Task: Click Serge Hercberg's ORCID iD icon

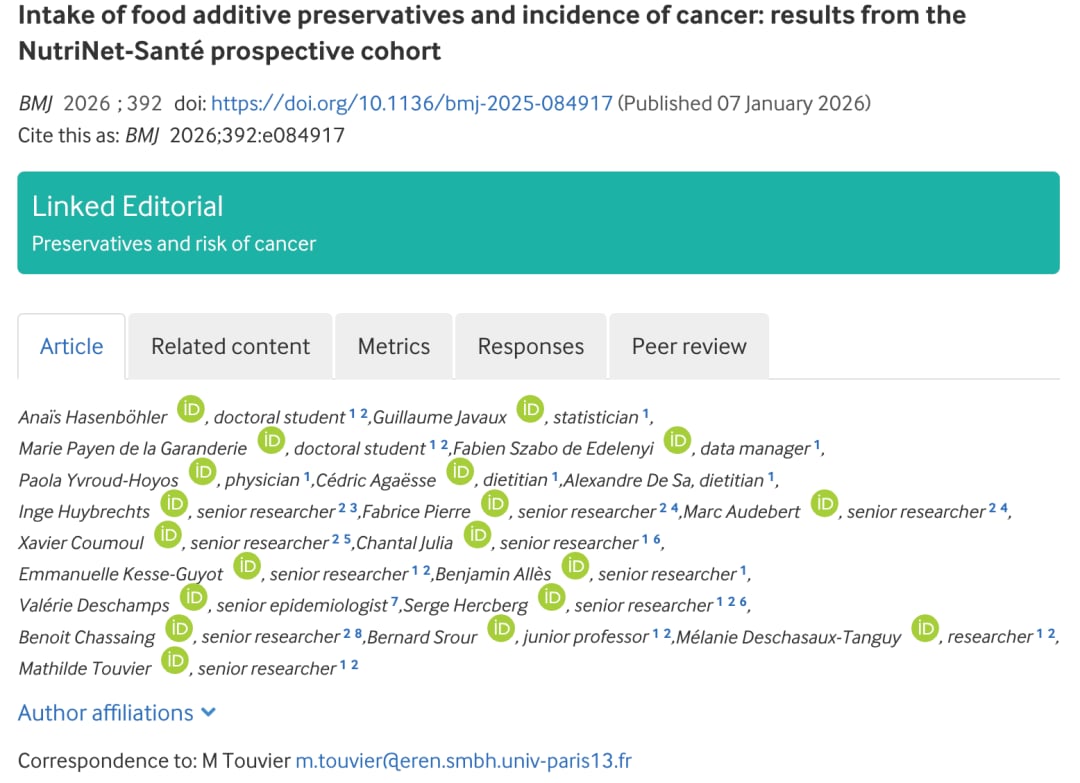Action: [552, 598]
